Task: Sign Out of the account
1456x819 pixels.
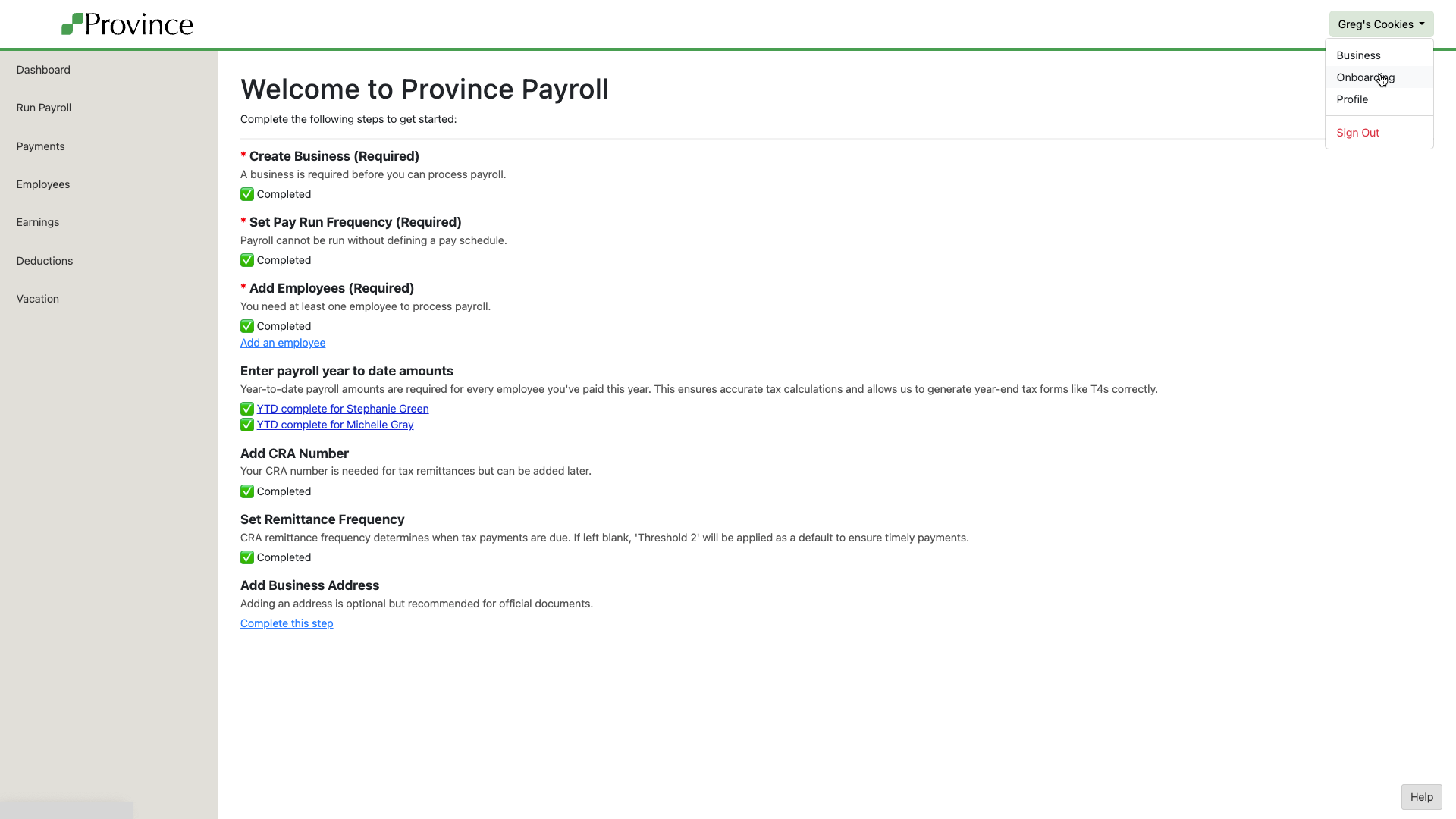Action: click(x=1357, y=133)
